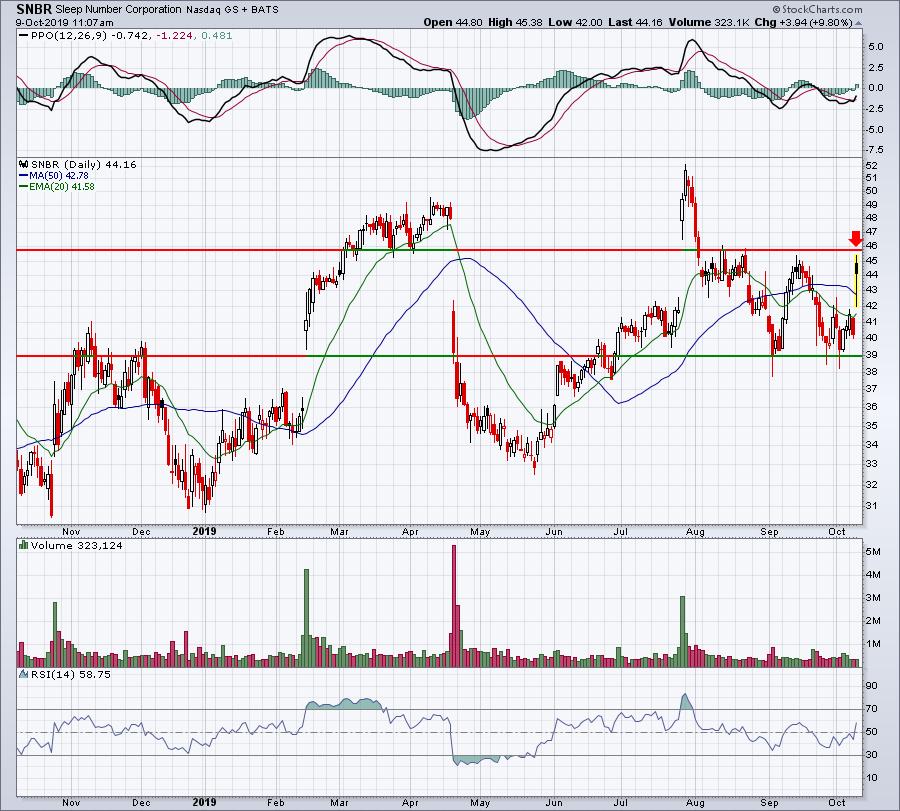Click the green line swatch for EMA(20)

tap(24, 187)
